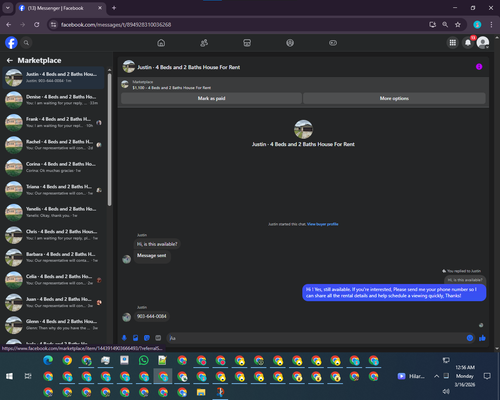Click the blue 'Yes, still available' reply bubble

(x=394, y=293)
